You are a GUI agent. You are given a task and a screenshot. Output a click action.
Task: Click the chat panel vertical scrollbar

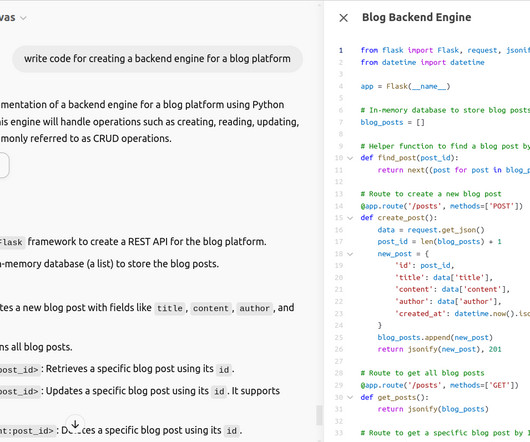[319, 415]
